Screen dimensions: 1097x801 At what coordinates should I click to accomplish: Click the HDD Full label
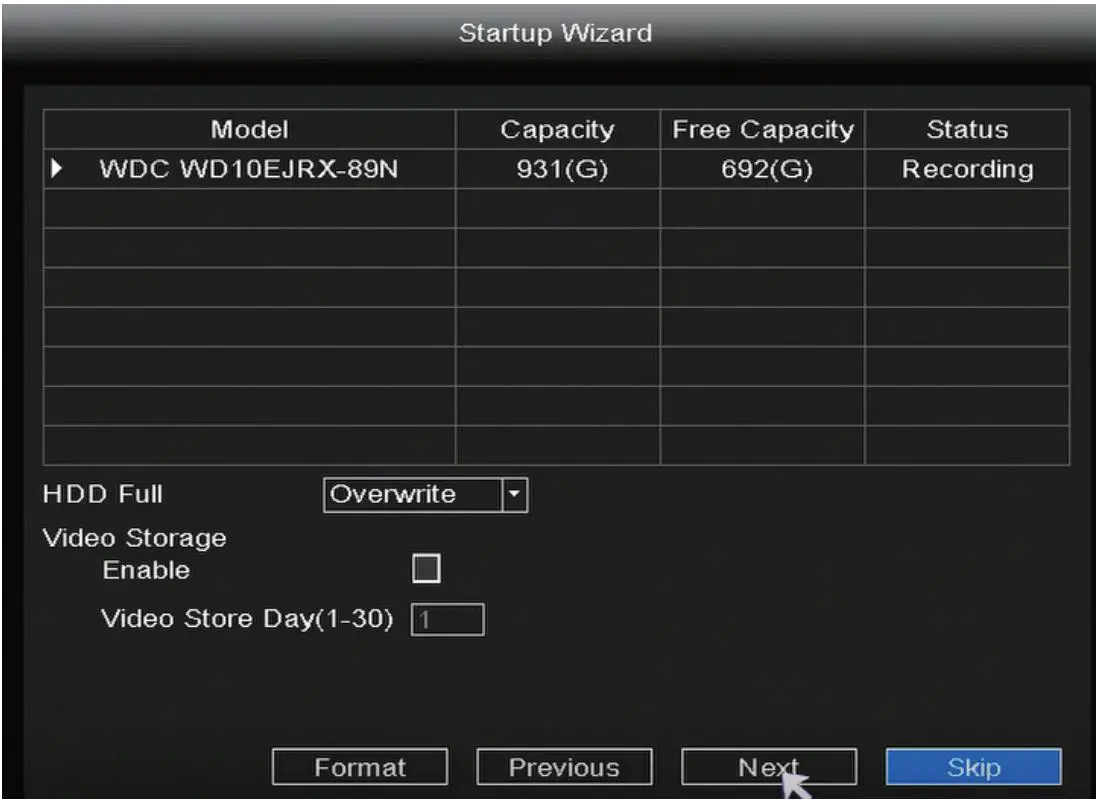point(103,495)
